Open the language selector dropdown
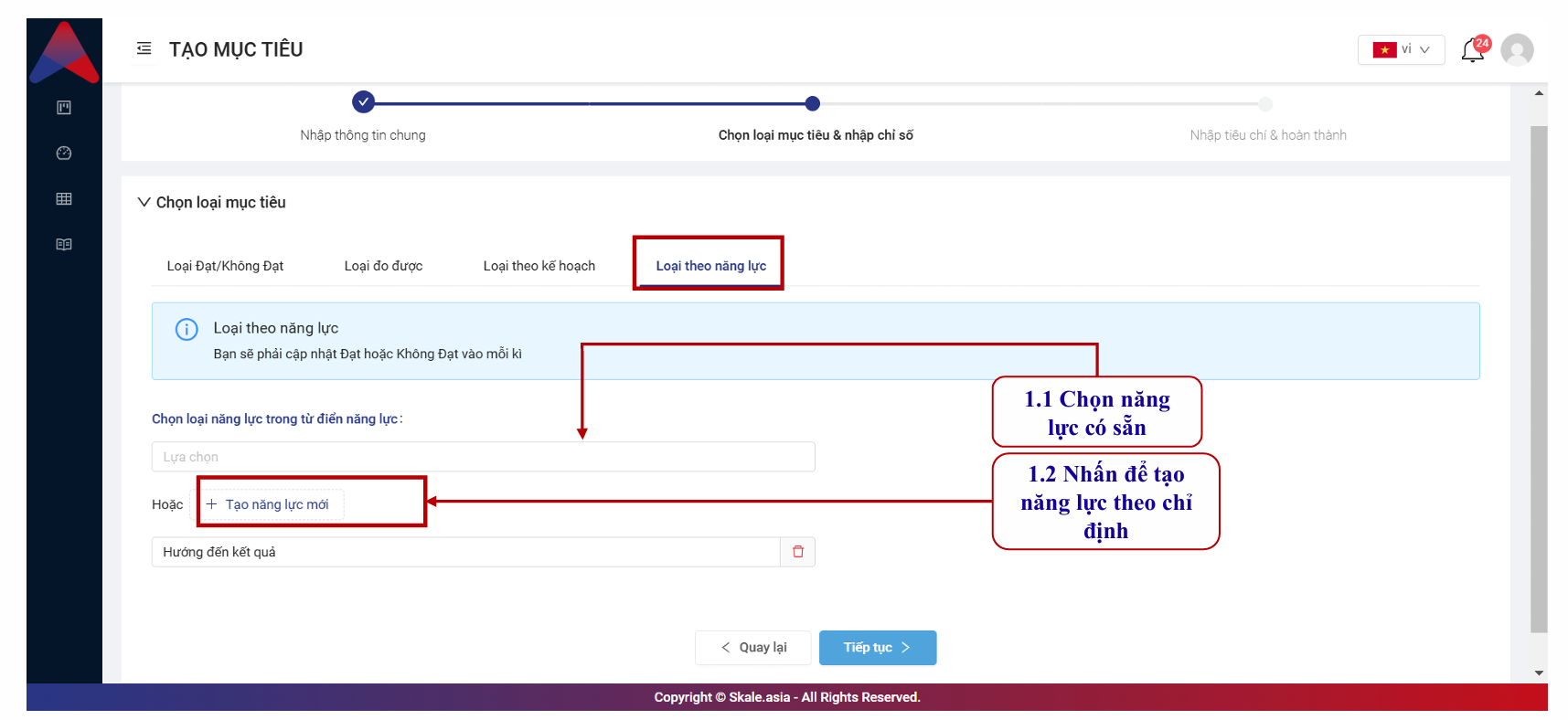Viewport: 1568px width, 720px height. [x=1401, y=49]
